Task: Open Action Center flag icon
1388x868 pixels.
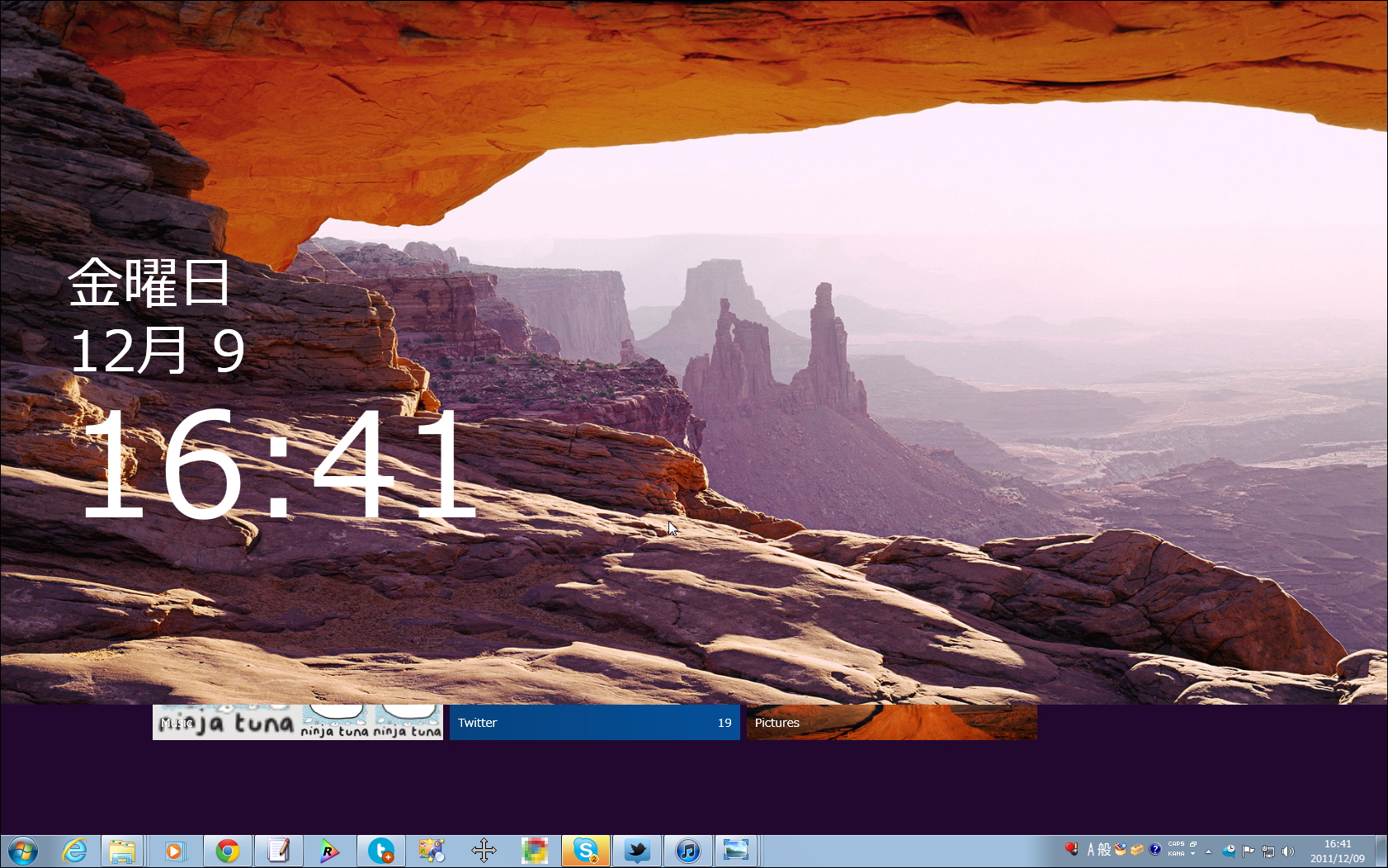Action: pyautogui.click(x=1249, y=851)
